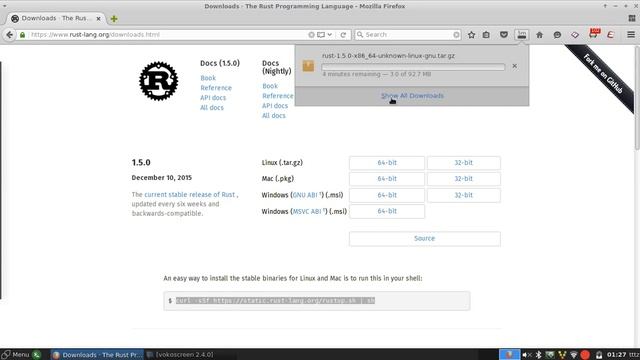Open Reference link under Docs (Nightly)
This screenshot has width=640, height=360.
(278, 96)
